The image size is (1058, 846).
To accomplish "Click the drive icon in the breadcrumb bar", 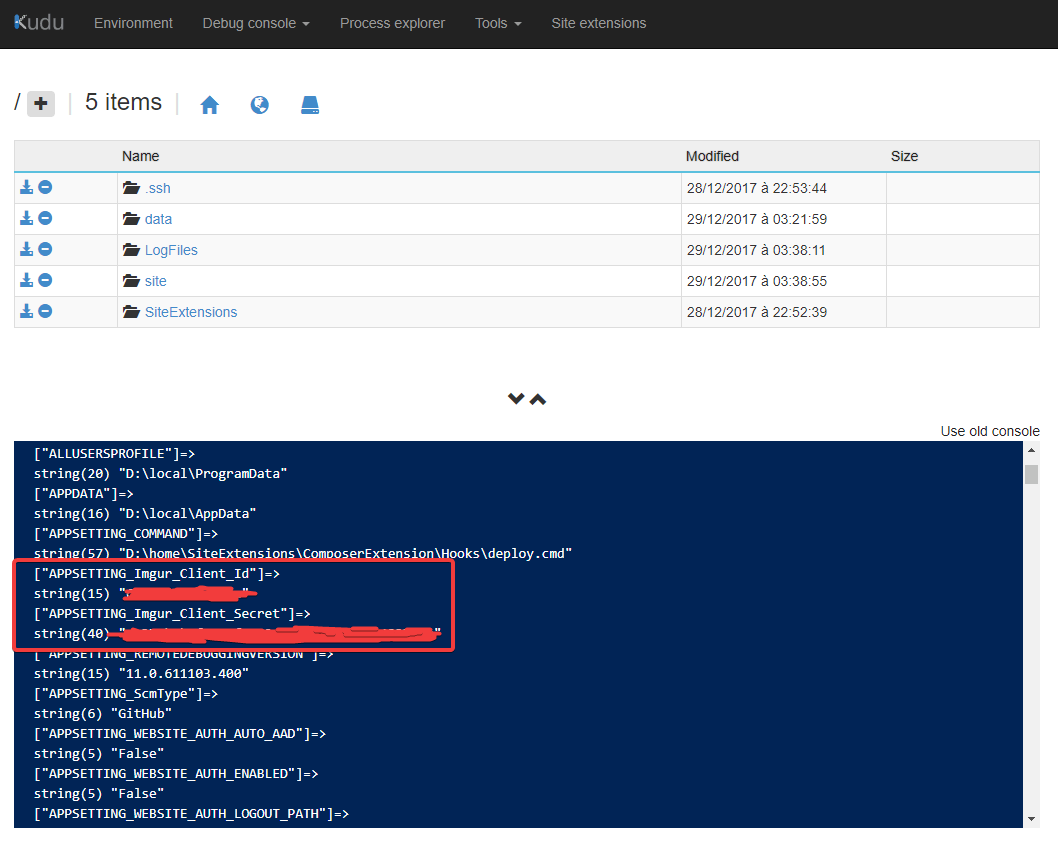I will coord(309,104).
